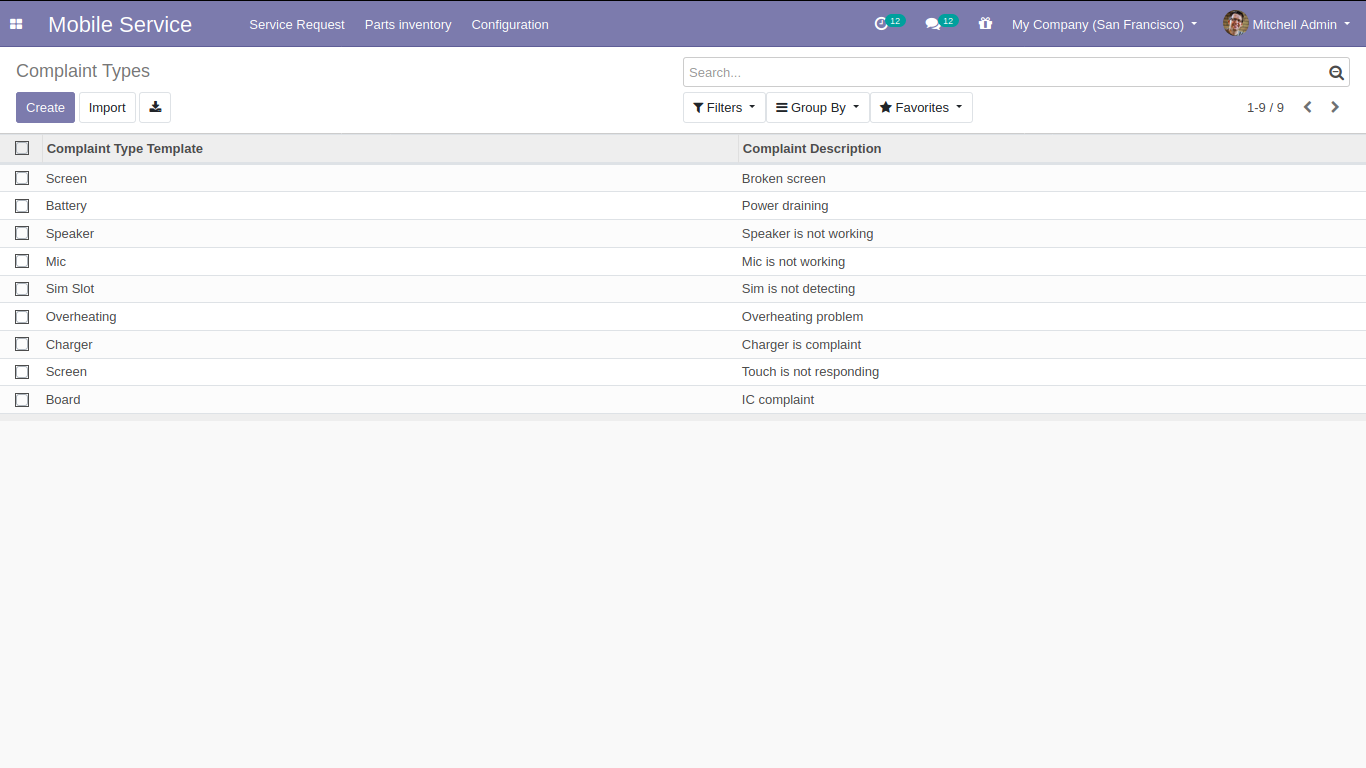Check the box for Broken screen row
This screenshot has width=1366, height=768.
22,178
